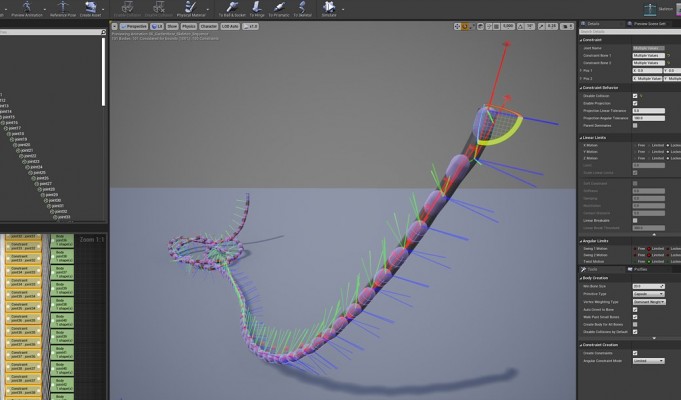Switch to the Preview Scene Settings tab
The image size is (681, 400).
tap(647, 24)
